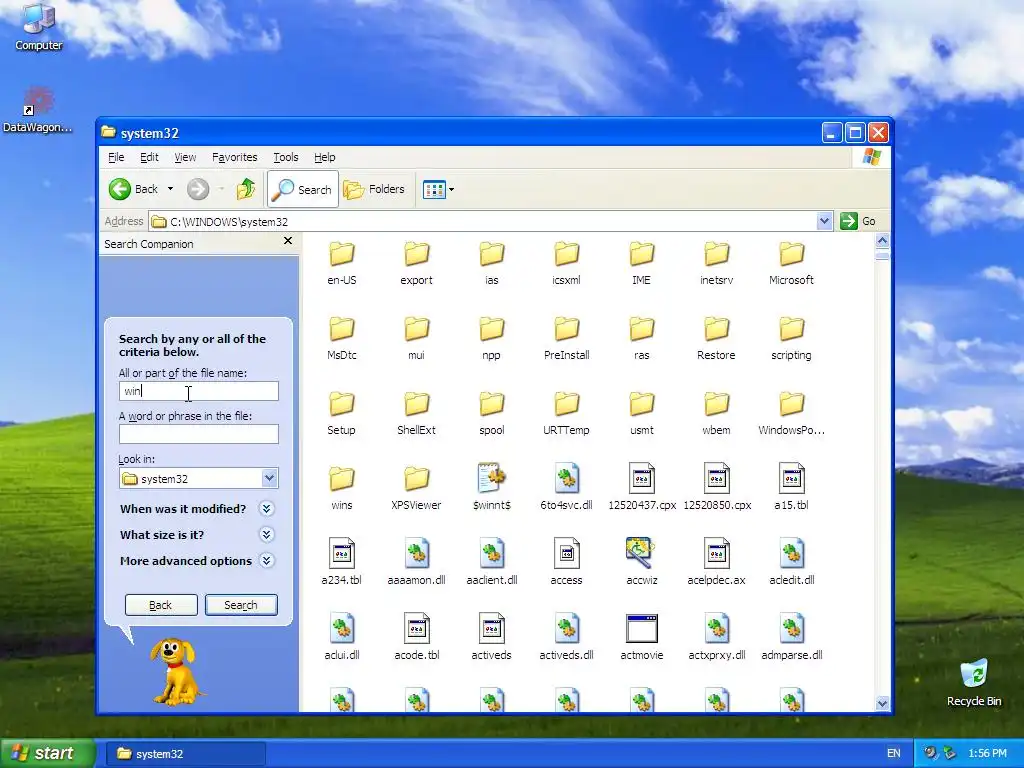Select the ShellExt folder
1024x768 pixels.
click(417, 413)
